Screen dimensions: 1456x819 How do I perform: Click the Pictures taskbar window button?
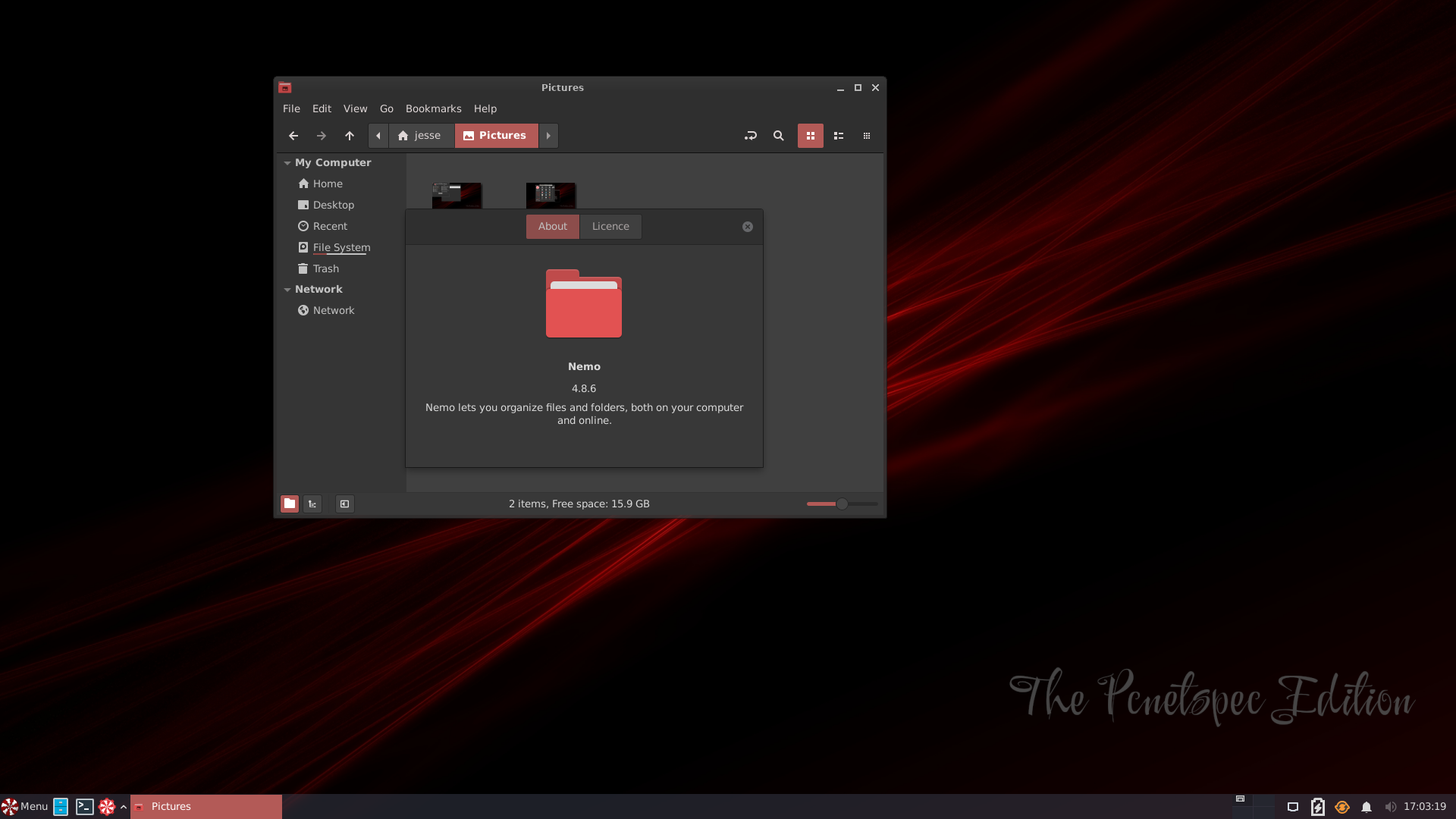(x=206, y=807)
